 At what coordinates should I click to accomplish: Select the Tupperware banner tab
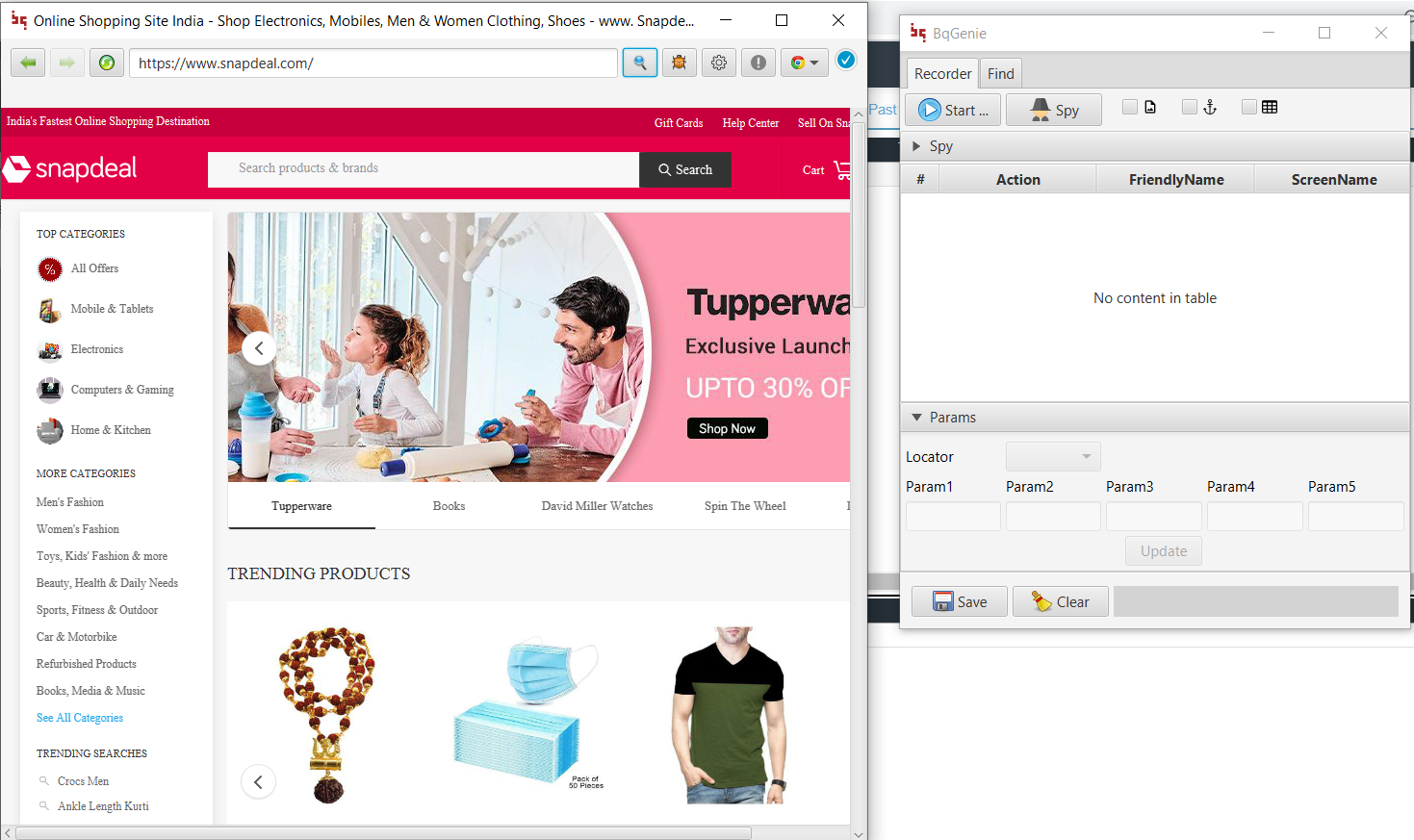tap(301, 506)
